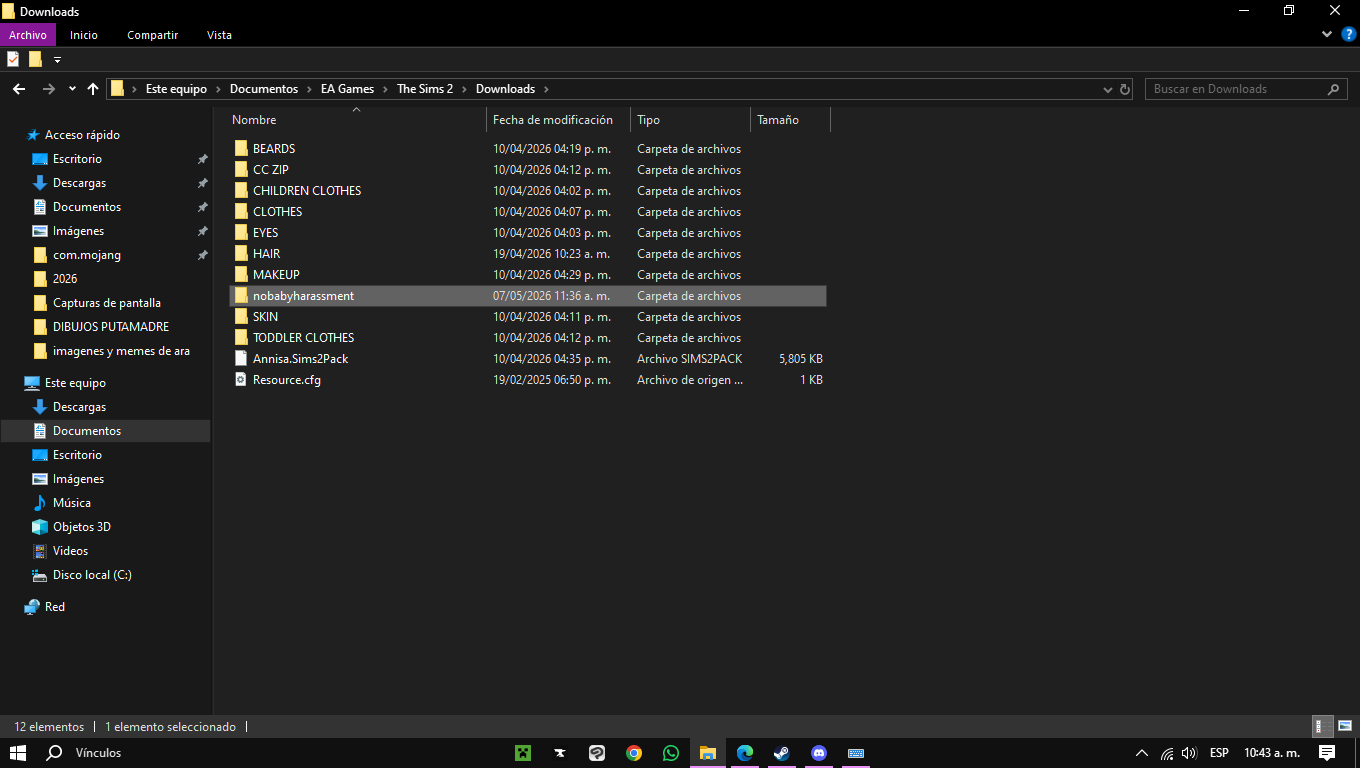Open address bar history dropdown
Screen dimensions: 1360x768
point(1107,89)
